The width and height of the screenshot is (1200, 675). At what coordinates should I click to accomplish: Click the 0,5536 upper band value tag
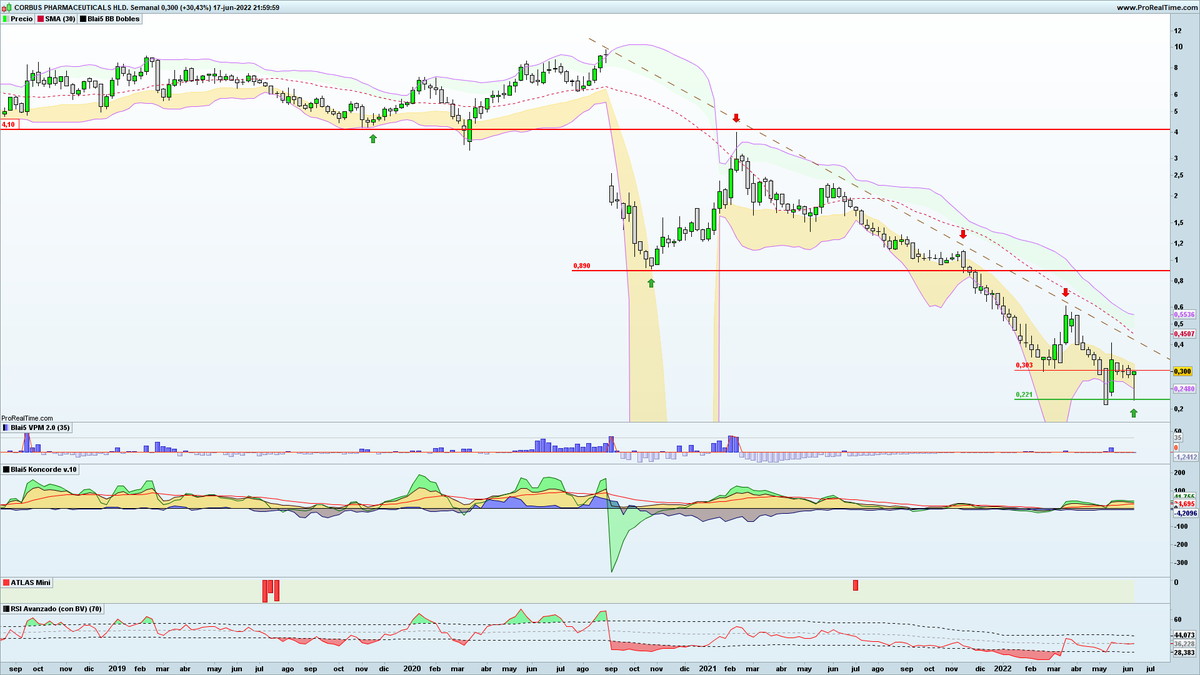[x=1184, y=314]
